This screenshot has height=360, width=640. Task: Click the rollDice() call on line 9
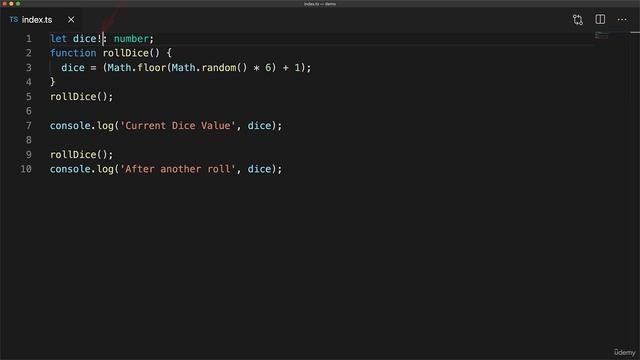[x=81, y=155]
